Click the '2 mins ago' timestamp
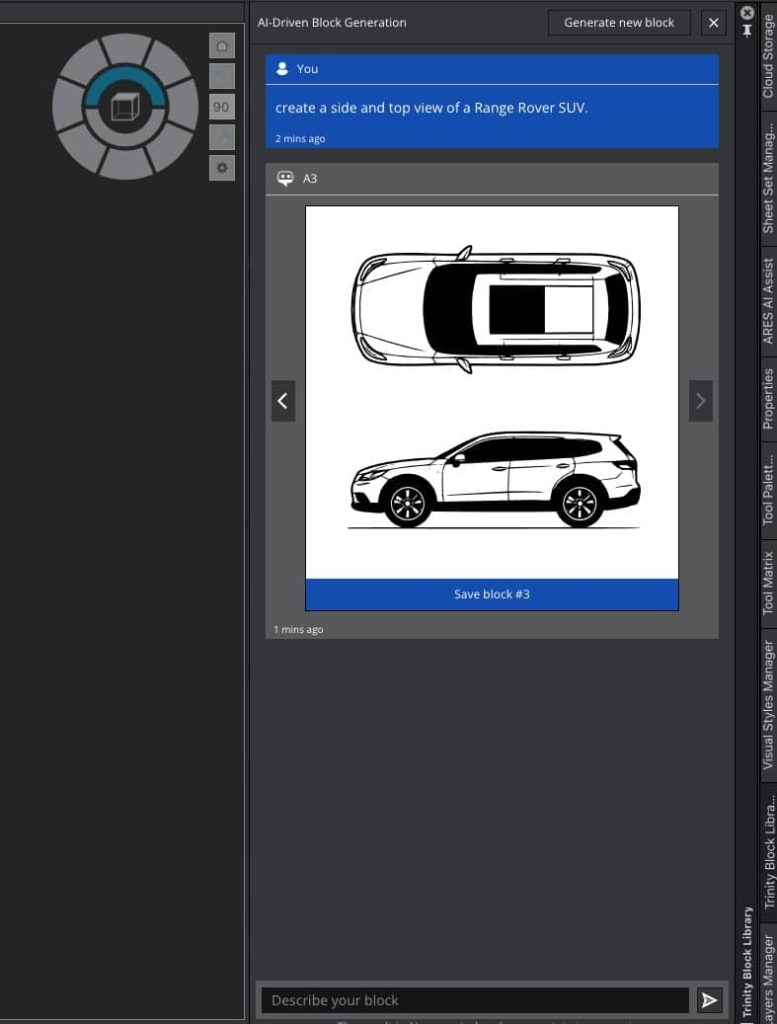The height and width of the screenshot is (1024, 777). pos(300,138)
